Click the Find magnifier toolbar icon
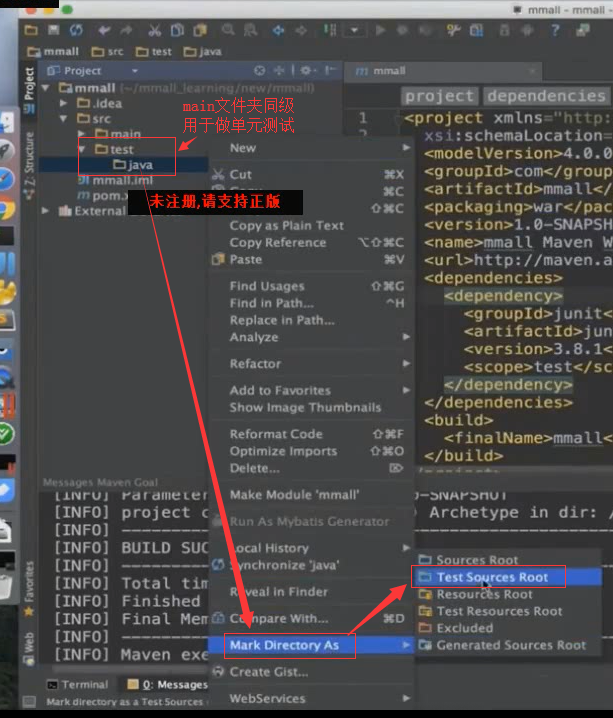Viewport: 613px width, 718px height. point(228,31)
